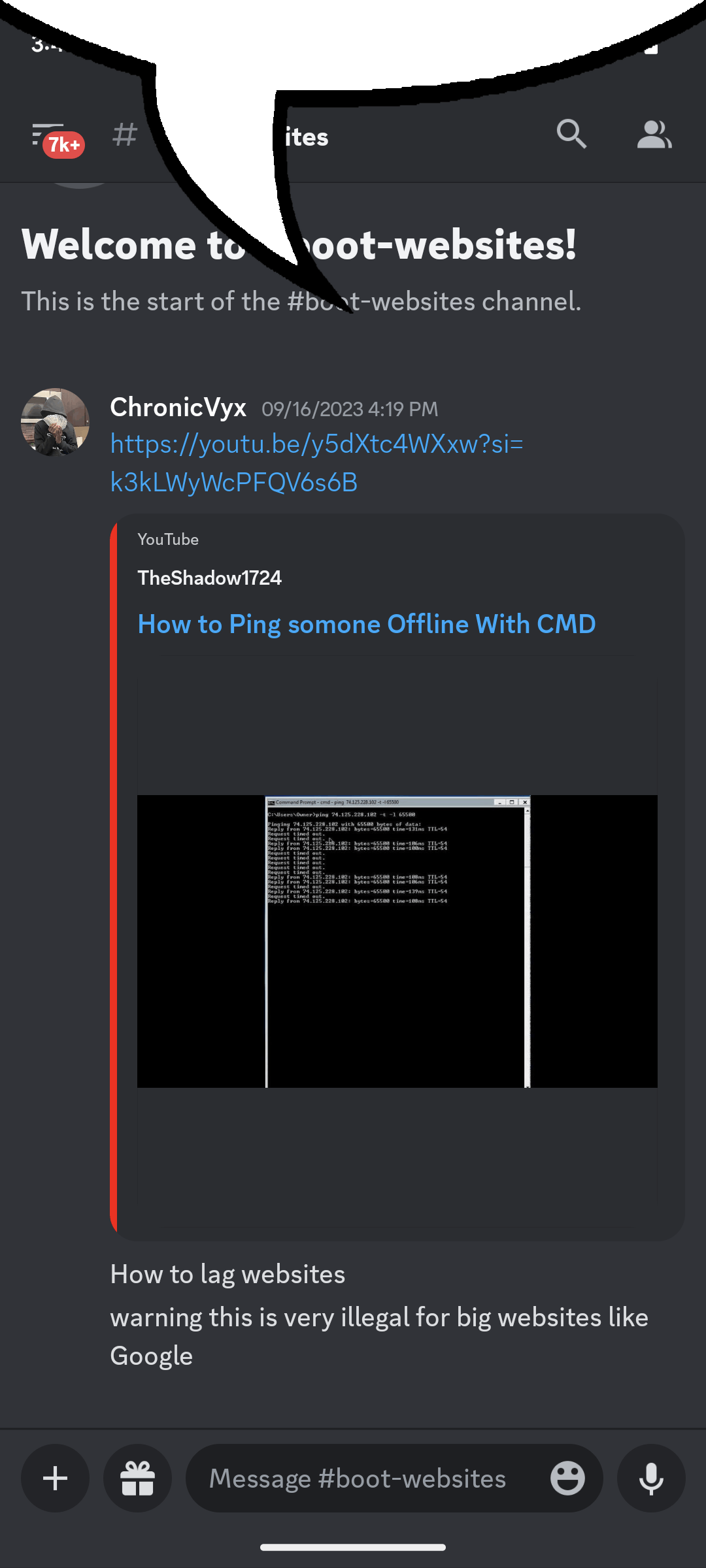Tap the ChronicVyx username
This screenshot has height=1568, width=706.
178,408
